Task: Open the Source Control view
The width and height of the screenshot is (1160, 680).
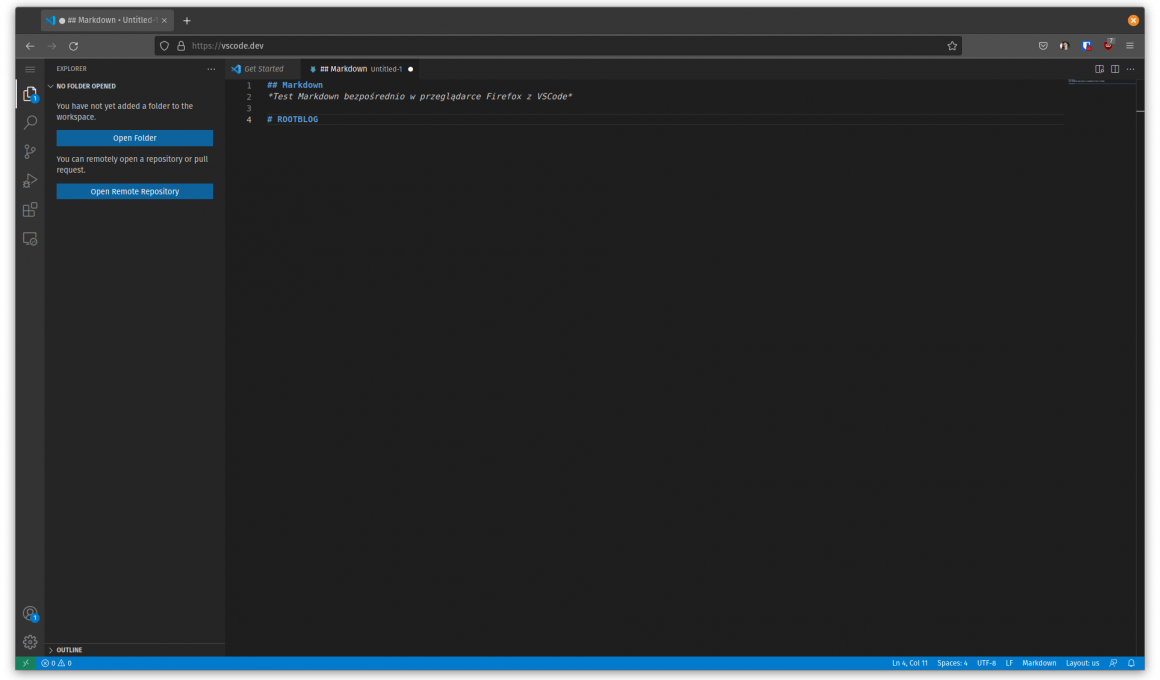Action: tap(30, 152)
